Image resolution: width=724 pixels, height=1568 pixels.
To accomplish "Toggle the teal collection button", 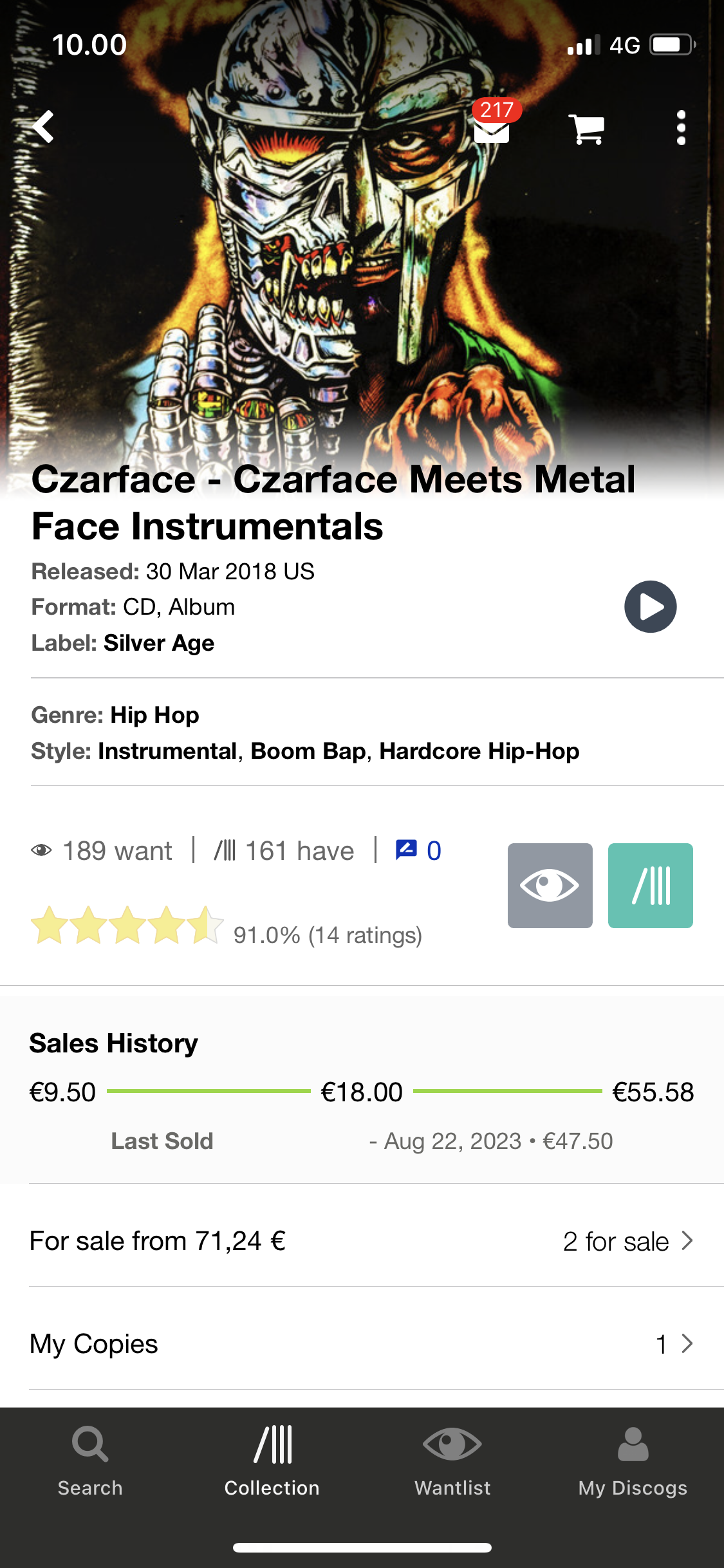I will pos(650,885).
